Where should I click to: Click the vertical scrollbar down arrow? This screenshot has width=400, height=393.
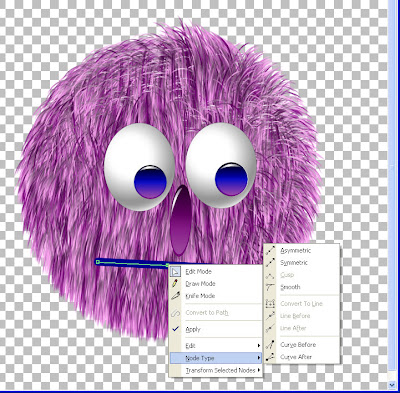pyautogui.click(x=392, y=385)
